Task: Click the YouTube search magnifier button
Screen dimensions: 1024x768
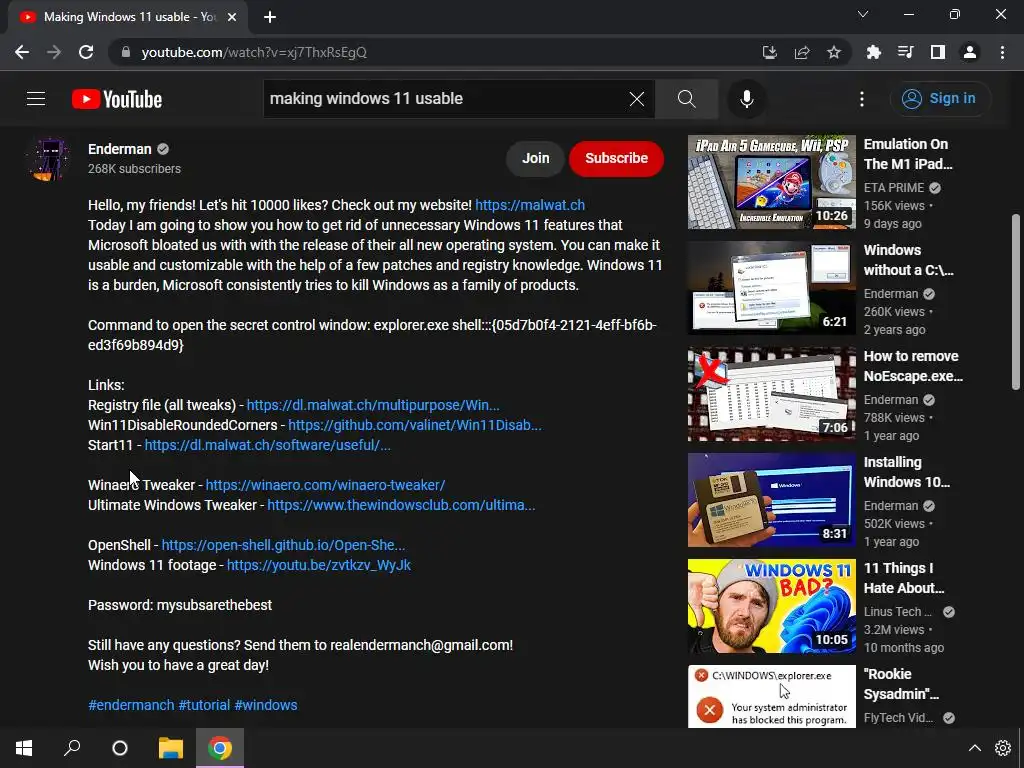Action: [686, 99]
